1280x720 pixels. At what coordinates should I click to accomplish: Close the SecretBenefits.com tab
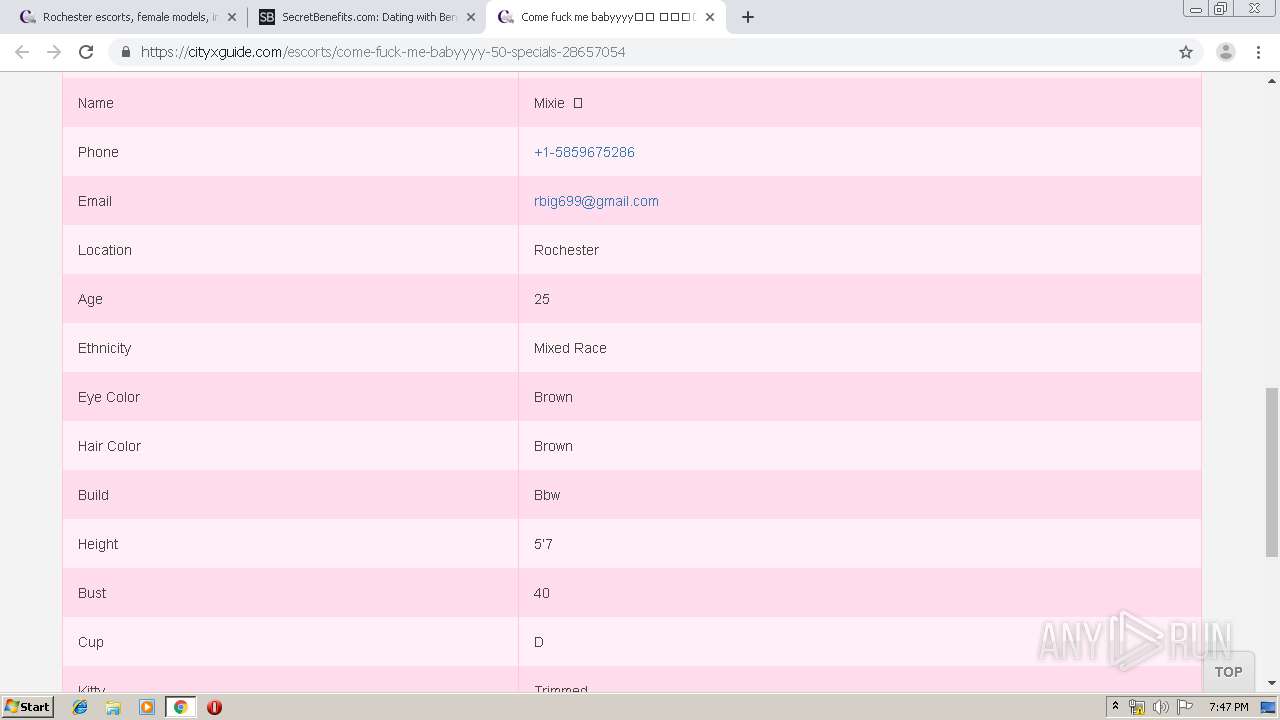471,17
